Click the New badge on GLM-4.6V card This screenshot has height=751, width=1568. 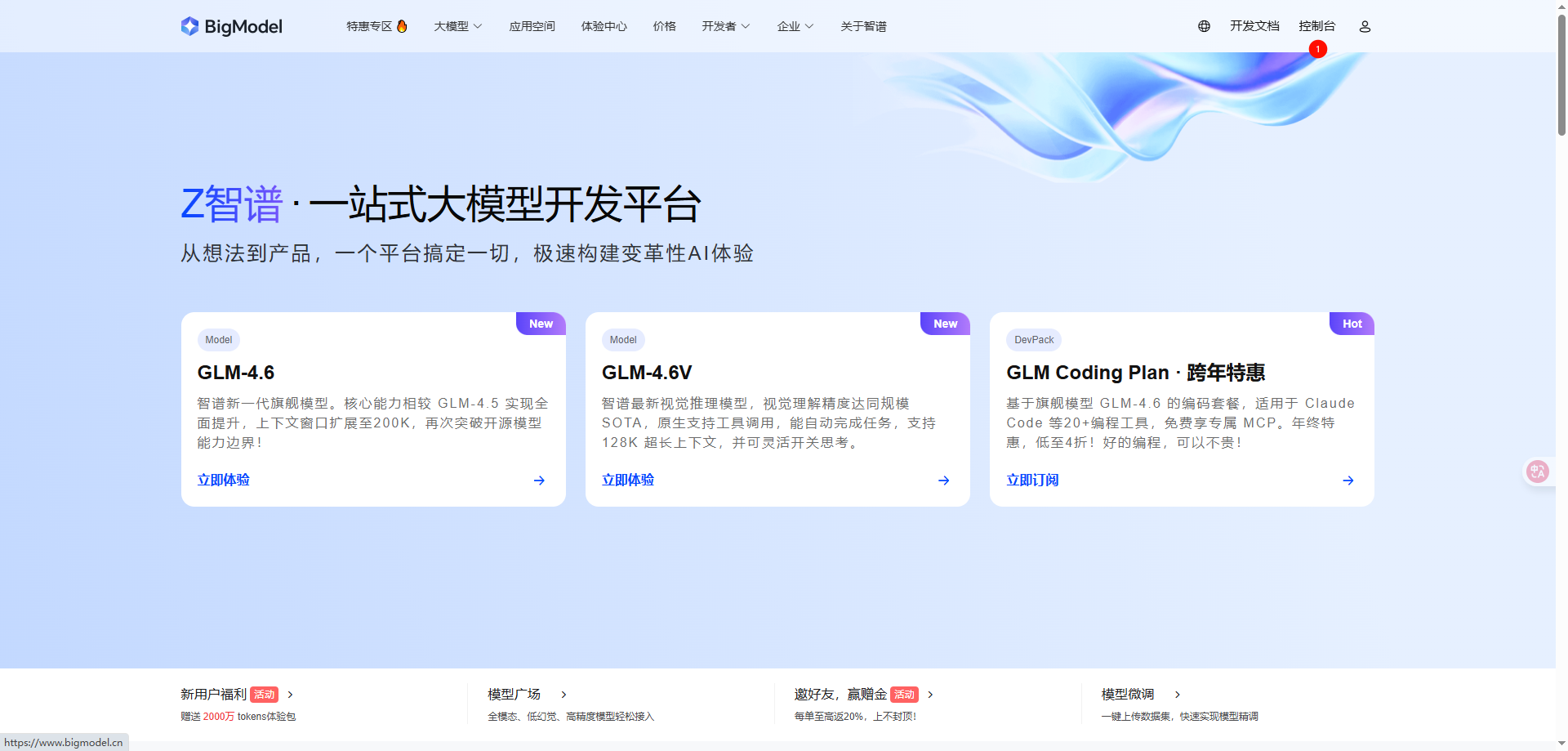coord(945,324)
